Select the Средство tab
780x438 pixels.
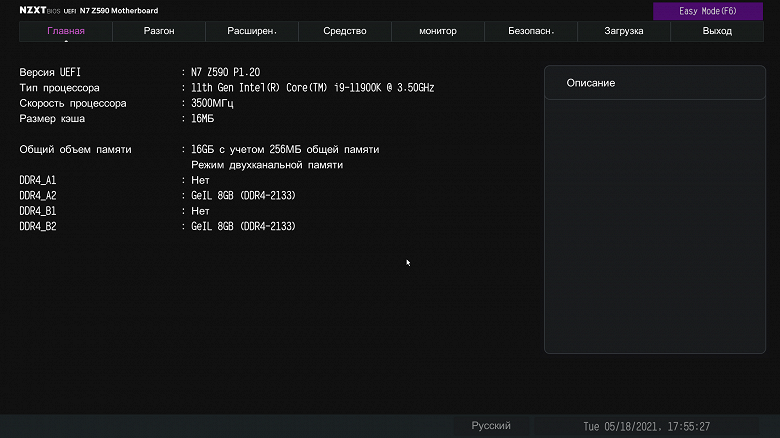[345, 31]
